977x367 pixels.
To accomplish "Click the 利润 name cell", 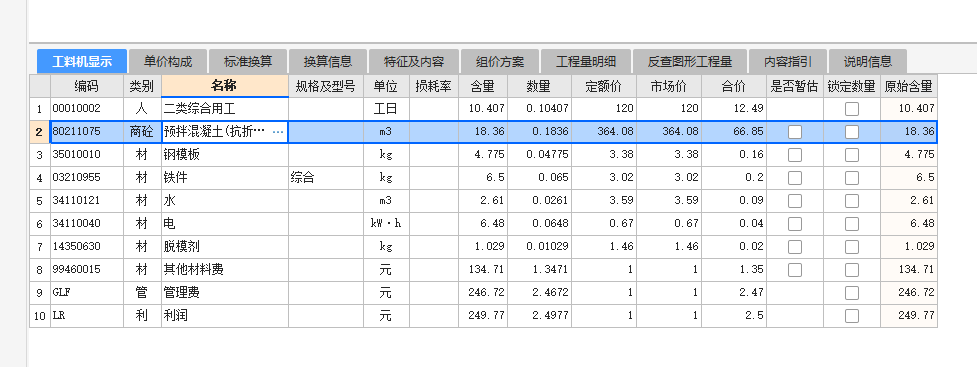I will (x=224, y=316).
